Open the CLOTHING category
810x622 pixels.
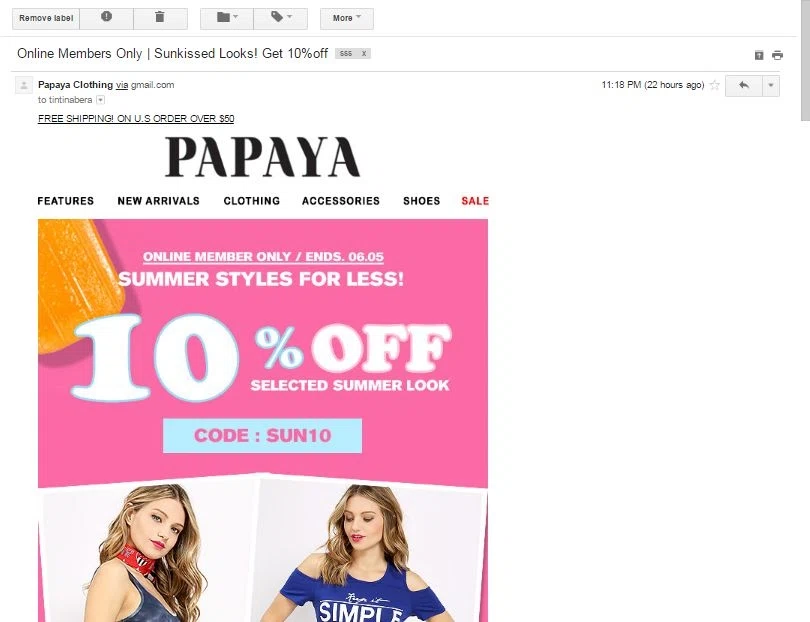click(x=252, y=201)
